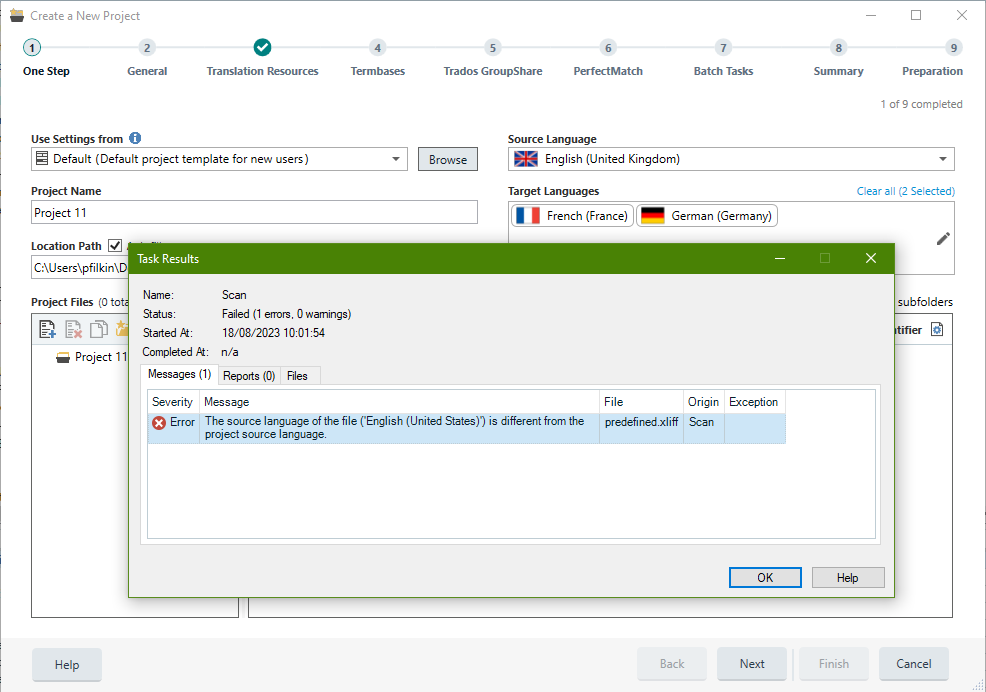The width and height of the screenshot is (986, 692).
Task: Click the Project 11 folder icon in tree
Action: pos(63,357)
